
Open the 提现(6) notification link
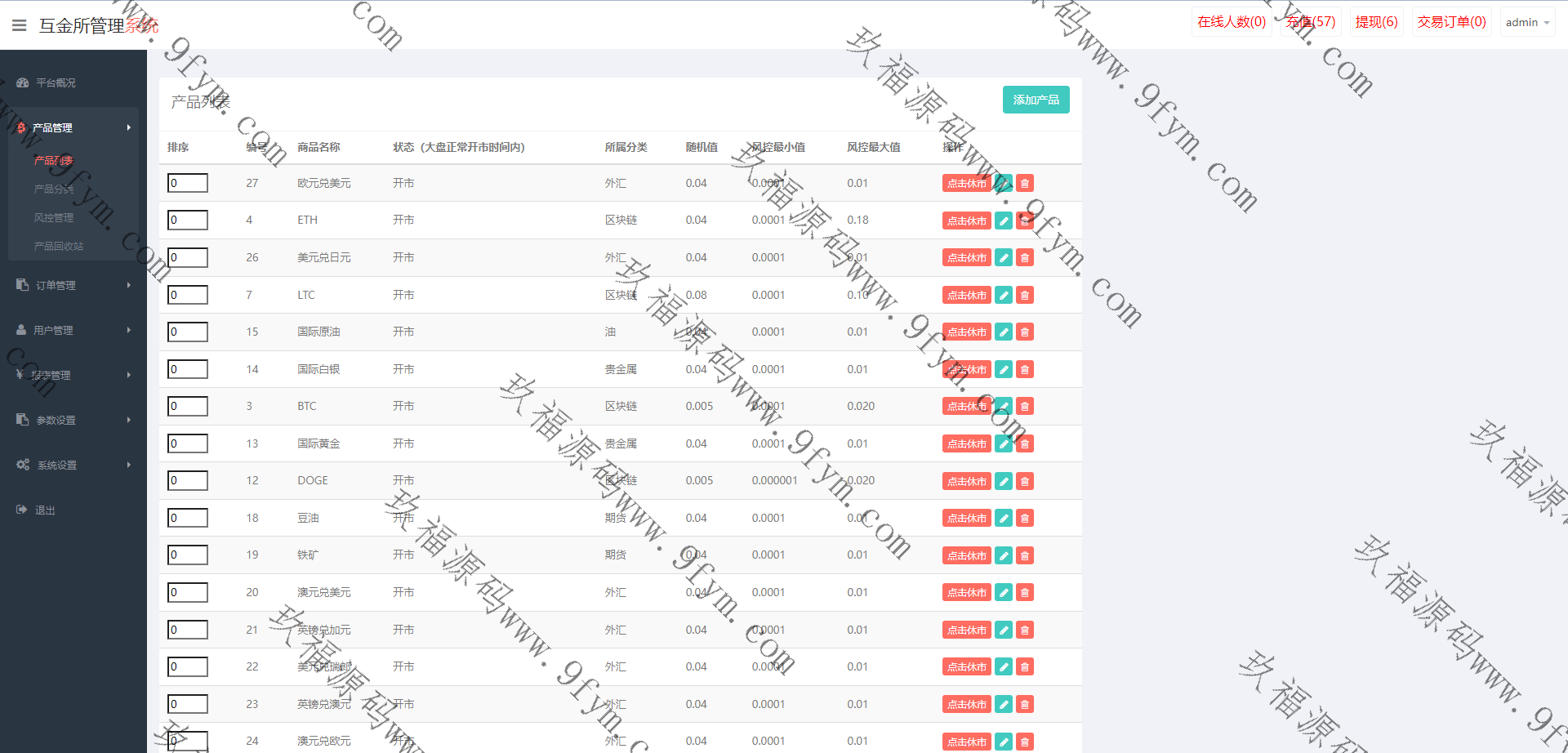pyautogui.click(x=1376, y=22)
